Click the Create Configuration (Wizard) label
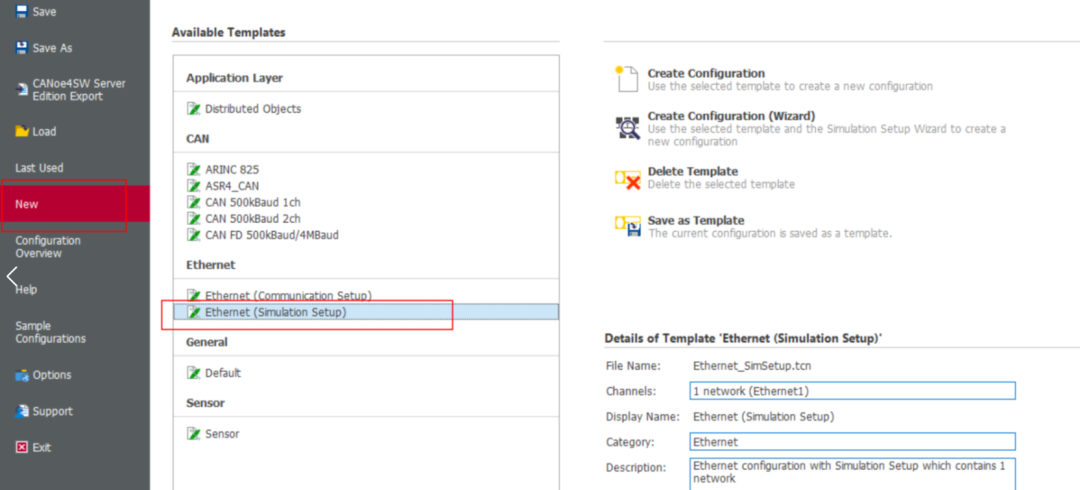The image size is (1080, 490). pyautogui.click(x=731, y=116)
